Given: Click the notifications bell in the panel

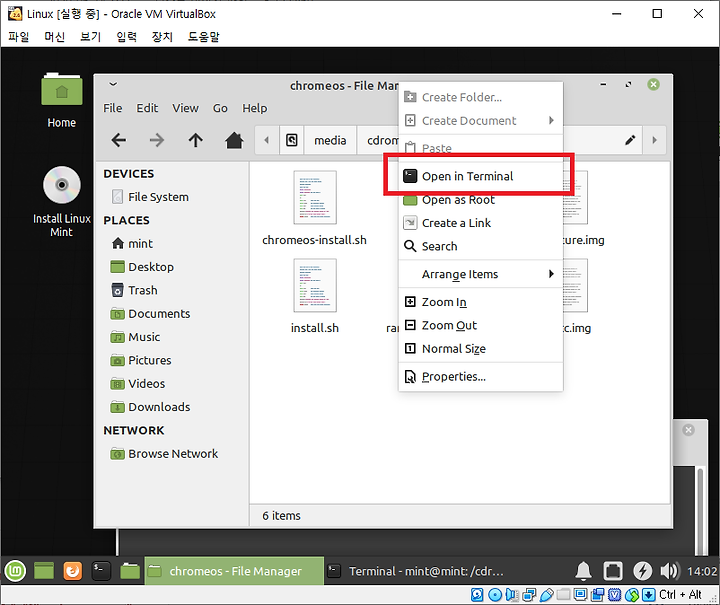Looking at the screenshot, I should [584, 571].
